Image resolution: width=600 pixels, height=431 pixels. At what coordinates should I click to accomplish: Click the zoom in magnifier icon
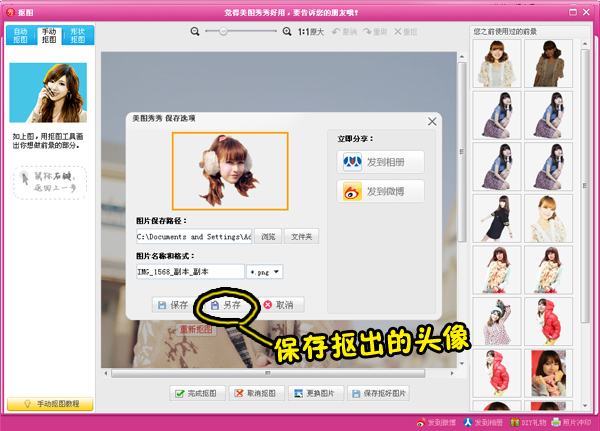click(x=286, y=32)
